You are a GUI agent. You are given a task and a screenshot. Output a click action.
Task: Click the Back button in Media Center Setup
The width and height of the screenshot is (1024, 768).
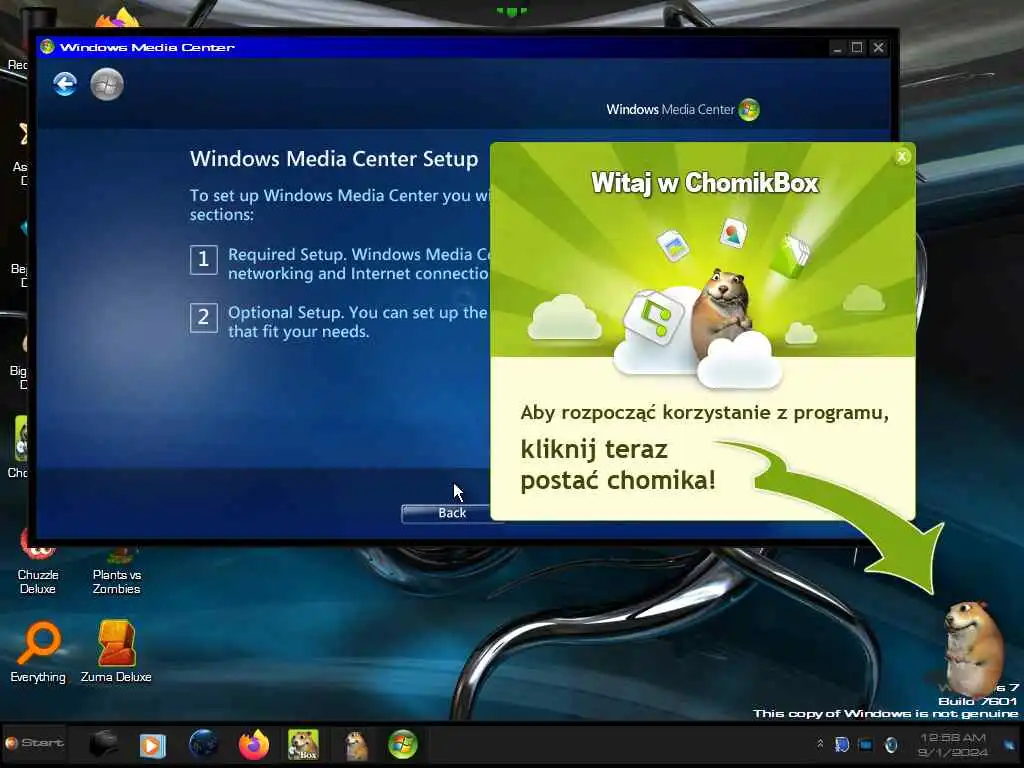pos(452,513)
